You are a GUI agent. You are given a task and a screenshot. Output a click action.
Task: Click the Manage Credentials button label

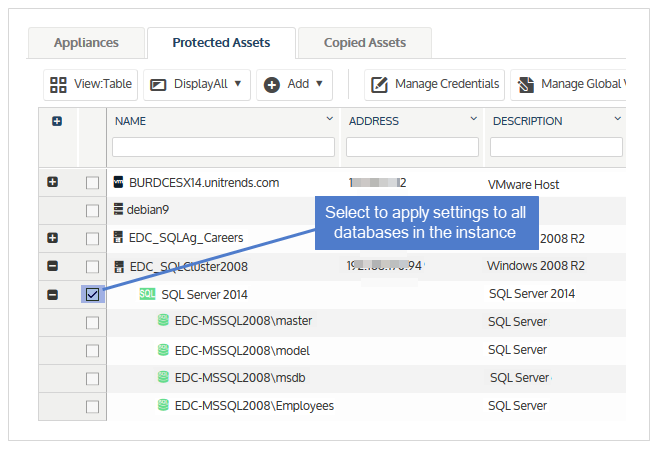pyautogui.click(x=447, y=84)
